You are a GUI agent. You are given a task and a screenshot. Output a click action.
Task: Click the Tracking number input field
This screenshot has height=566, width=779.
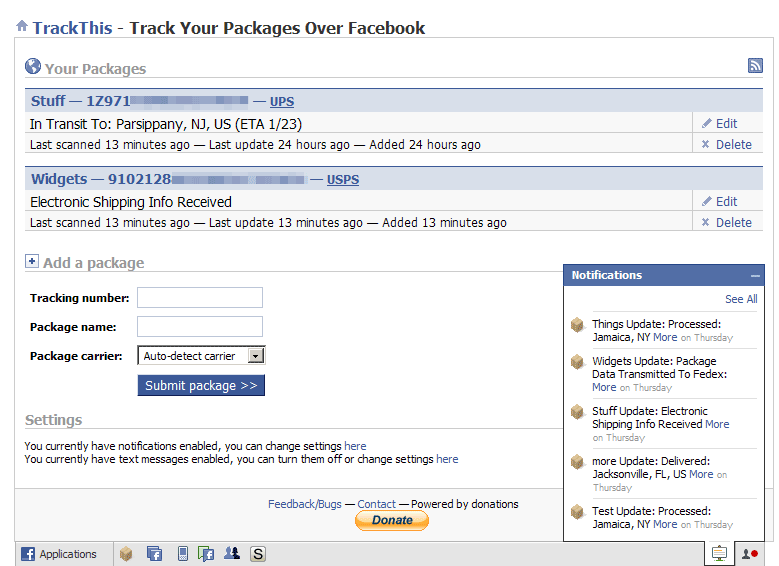(x=200, y=297)
